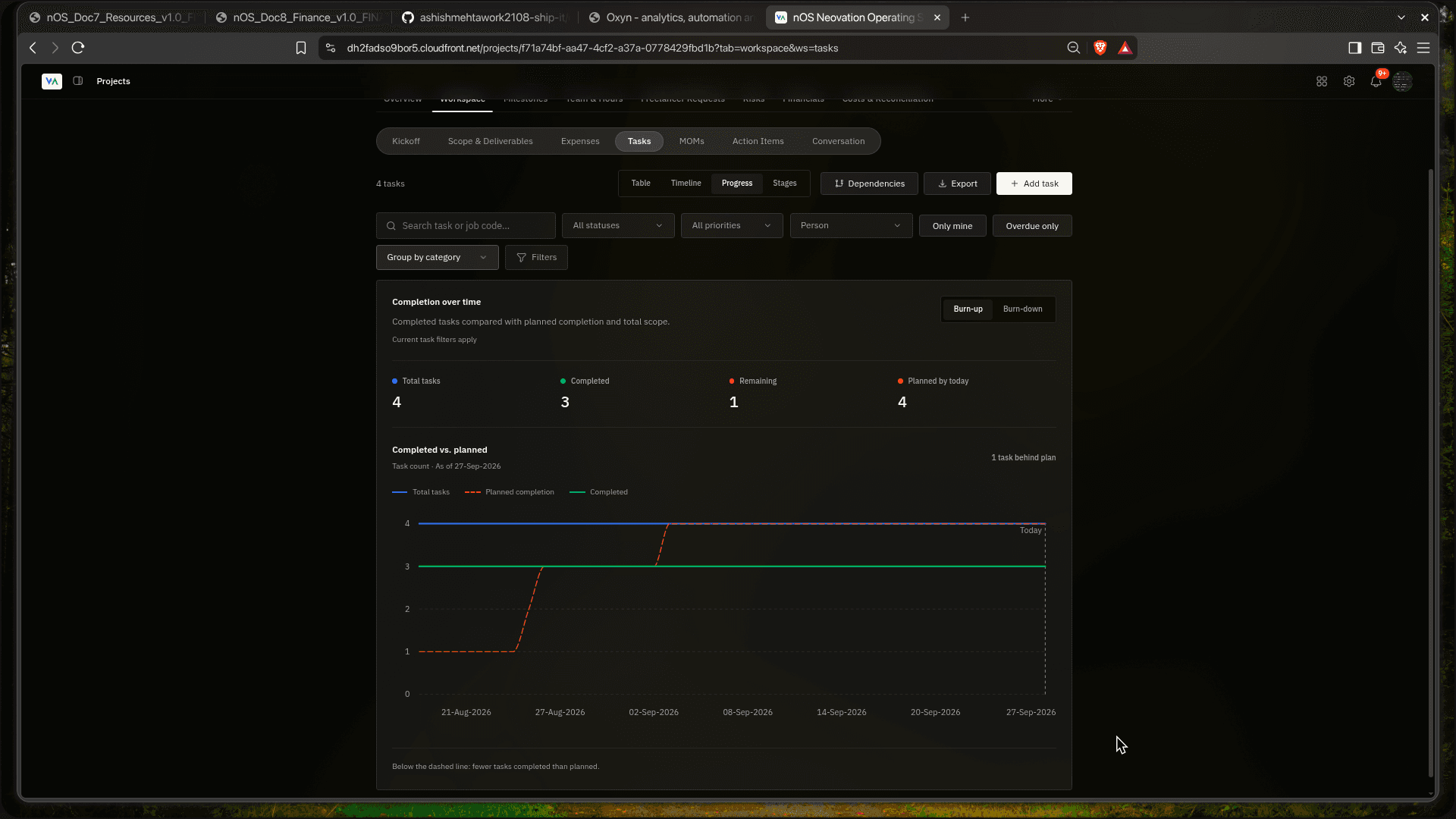Image resolution: width=1456 pixels, height=819 pixels.
Task: Click the Add task button
Action: 1034,184
